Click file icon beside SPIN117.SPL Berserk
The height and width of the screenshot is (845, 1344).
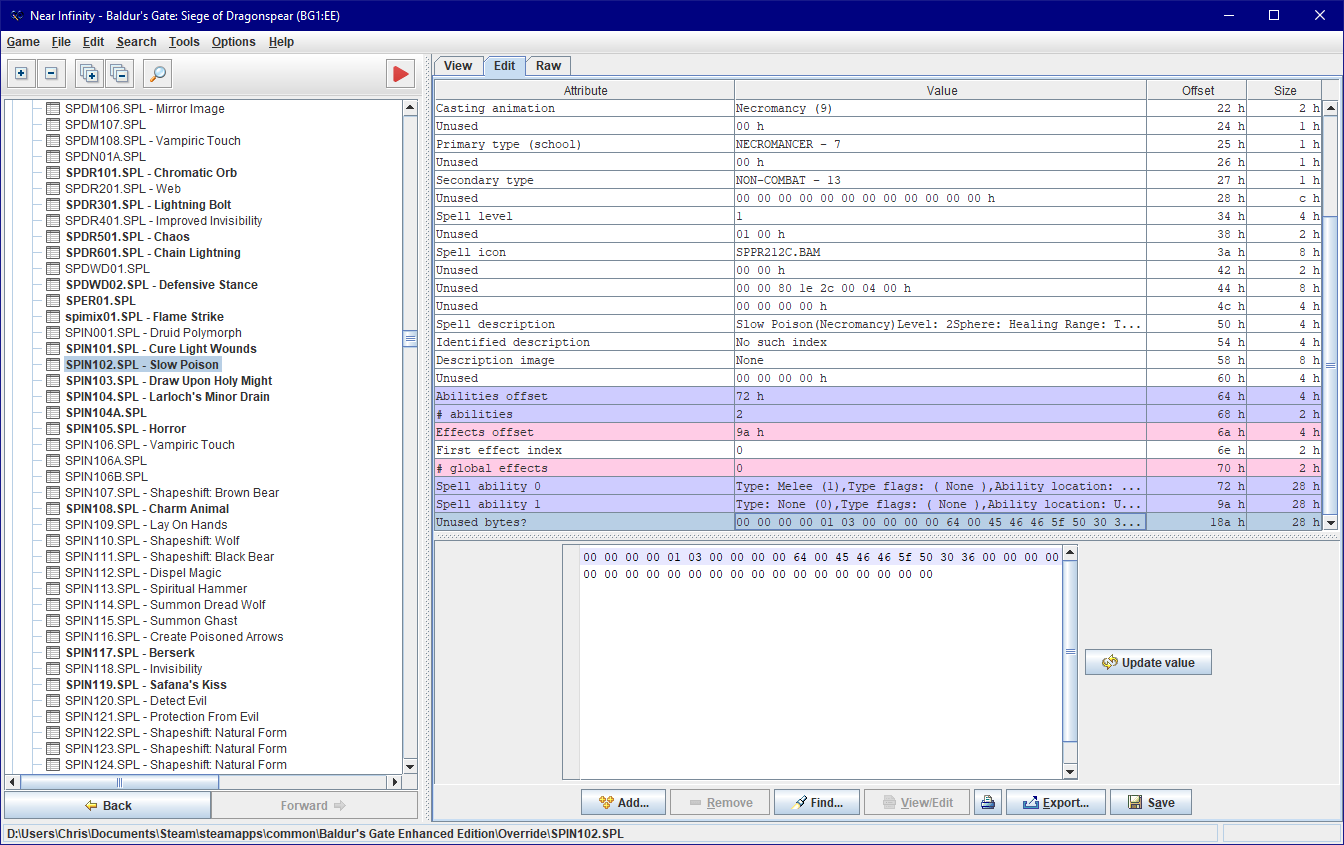(x=54, y=653)
